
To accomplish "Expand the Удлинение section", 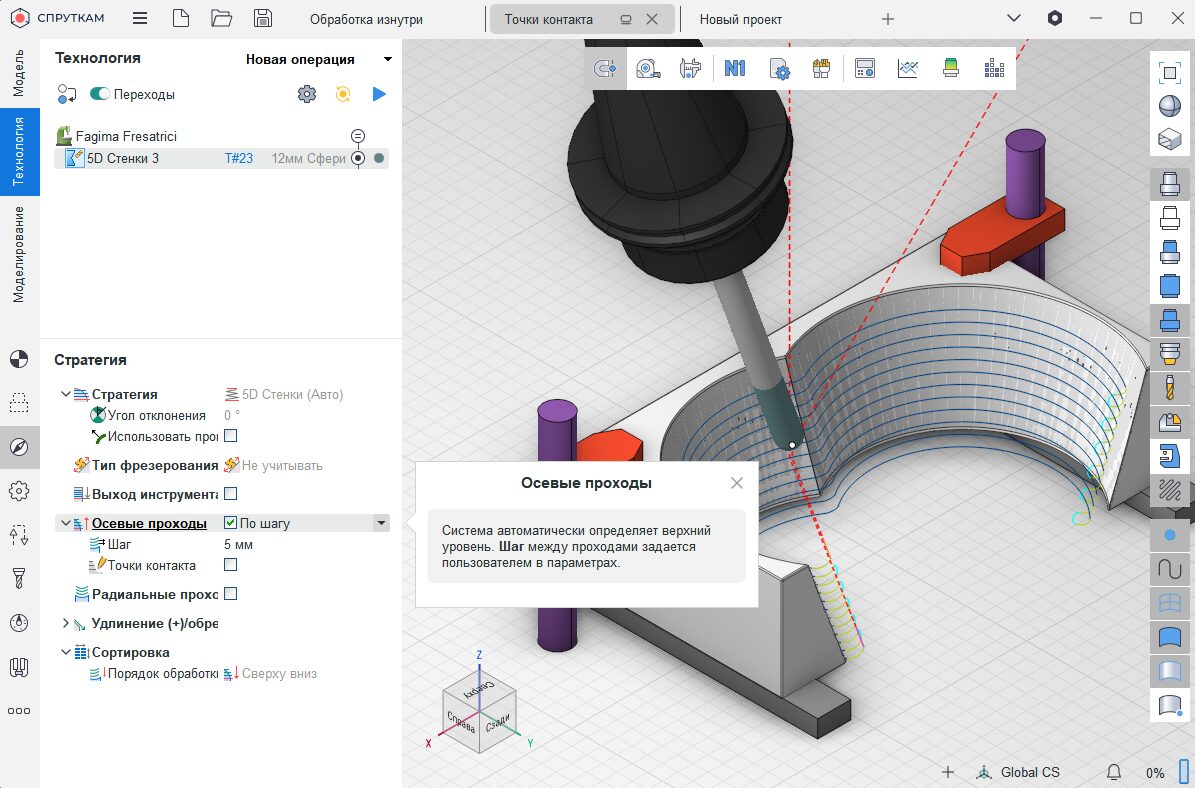I will point(66,623).
